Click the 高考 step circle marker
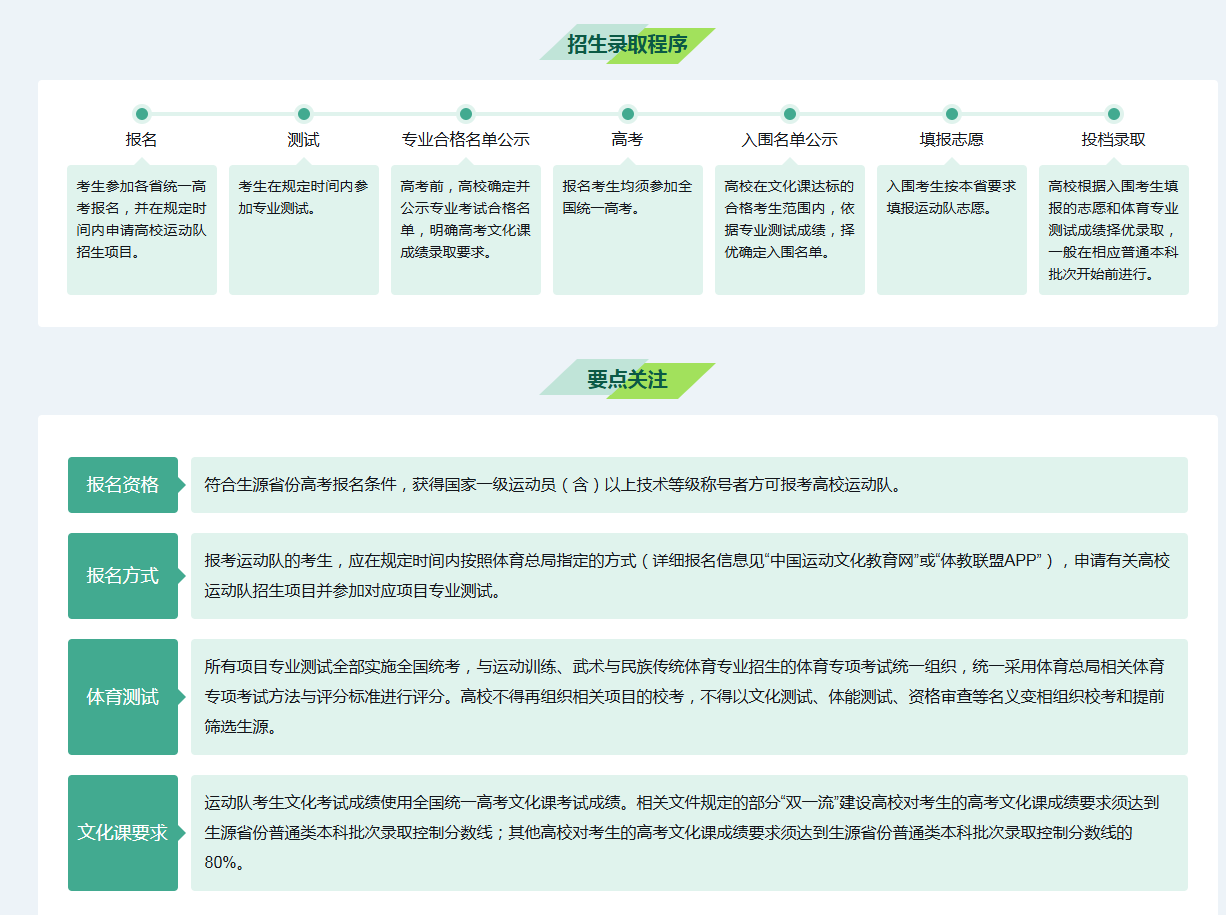The height and width of the screenshot is (915, 1226). (x=628, y=114)
